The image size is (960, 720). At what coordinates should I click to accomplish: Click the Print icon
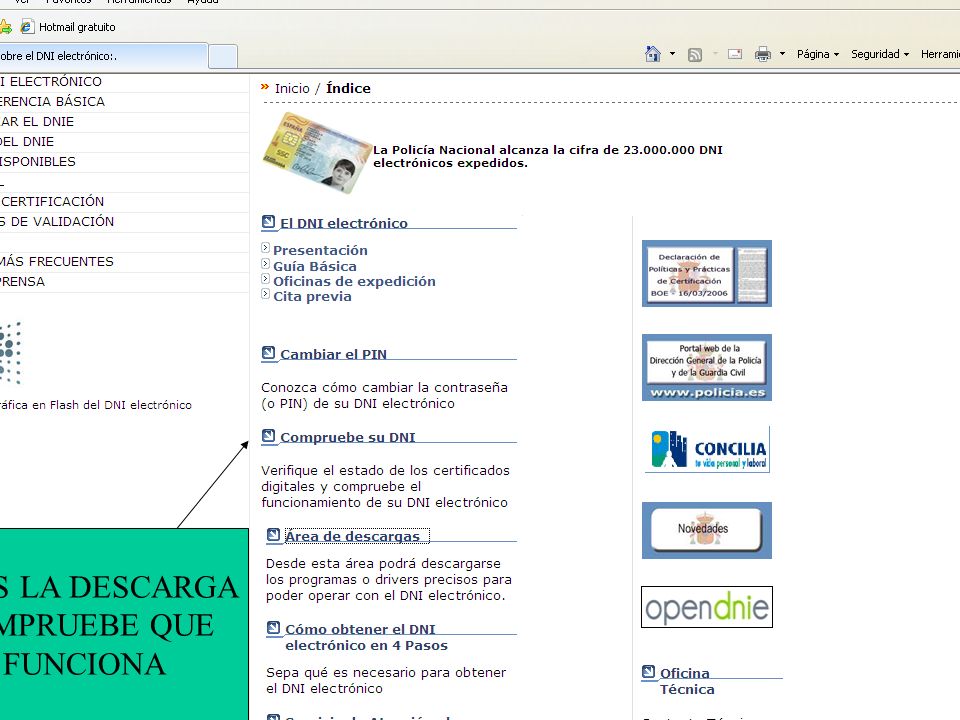coord(763,54)
